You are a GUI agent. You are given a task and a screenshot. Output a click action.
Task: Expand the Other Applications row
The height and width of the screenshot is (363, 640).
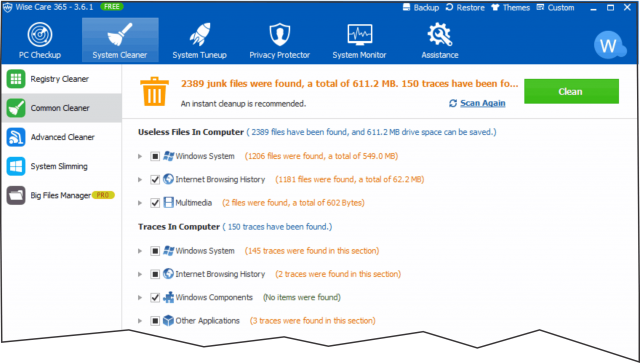[140, 321]
